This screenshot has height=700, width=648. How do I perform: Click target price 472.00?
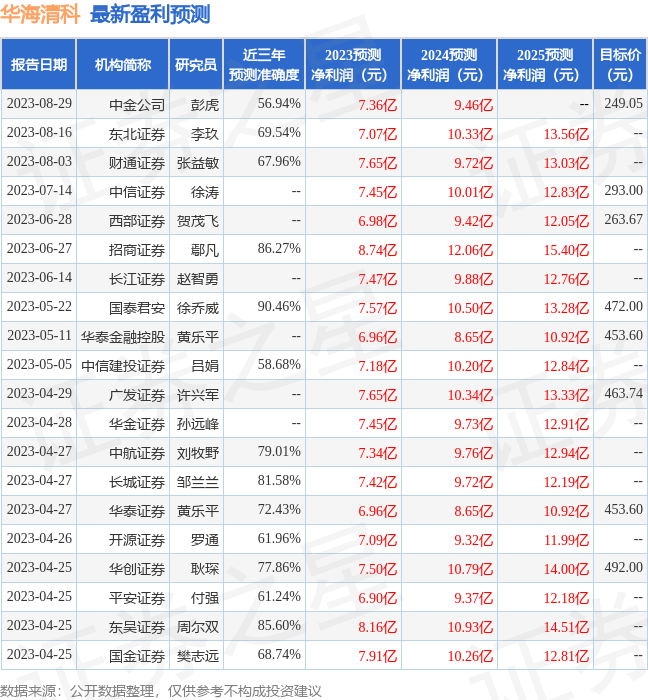pos(623,307)
